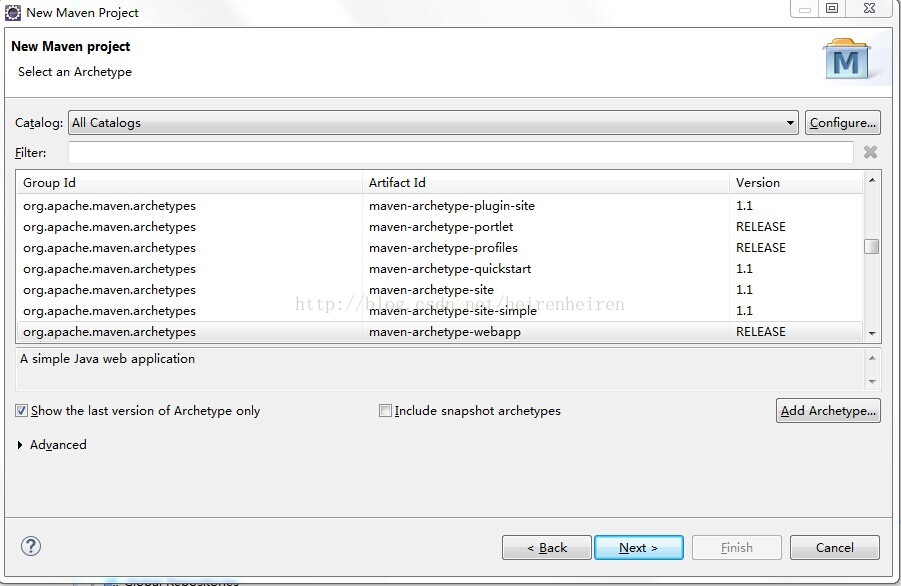Click the Eclipse icon in the title bar
The width and height of the screenshot is (901, 586).
click(13, 12)
